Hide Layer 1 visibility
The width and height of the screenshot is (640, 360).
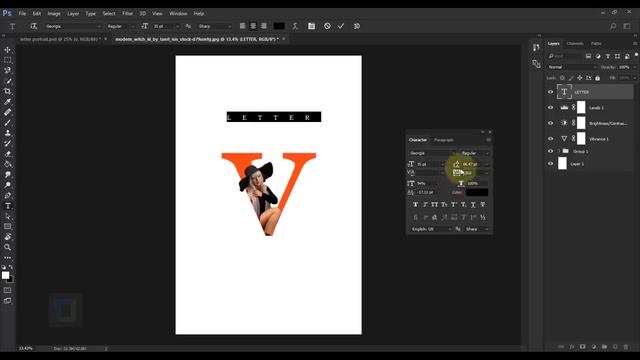point(550,164)
